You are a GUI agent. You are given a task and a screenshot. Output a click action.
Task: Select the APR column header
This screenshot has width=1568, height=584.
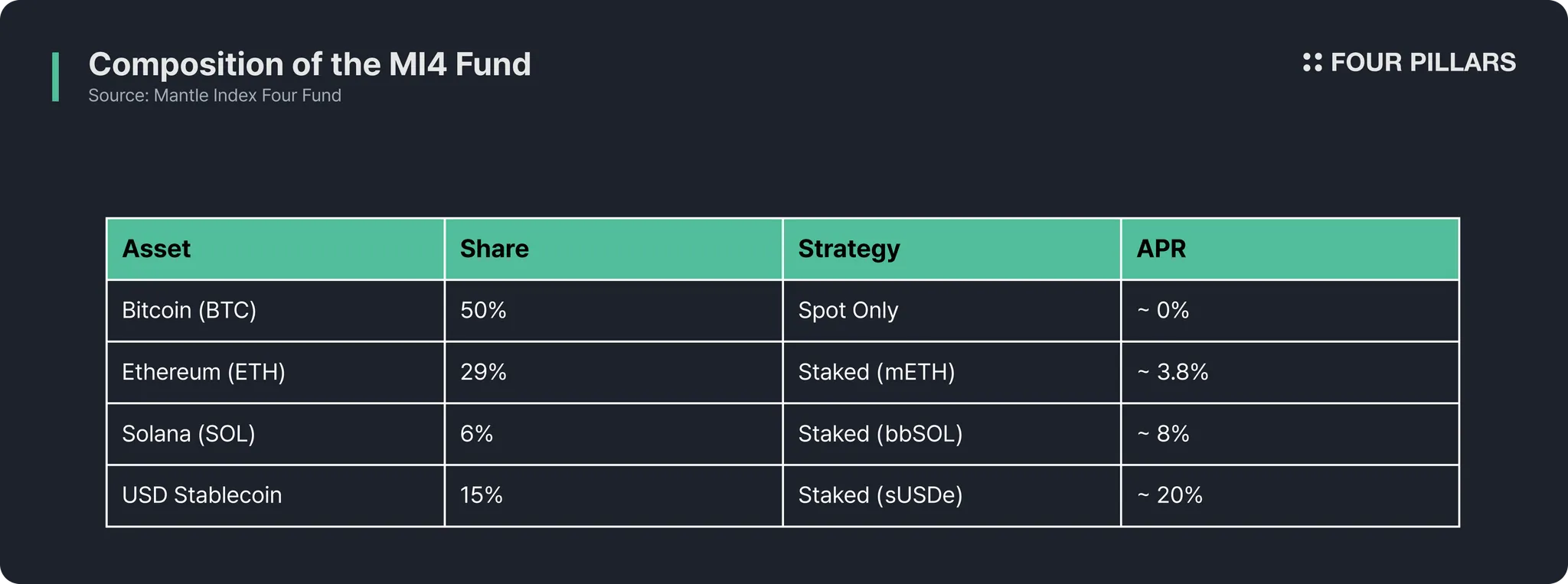1161,249
